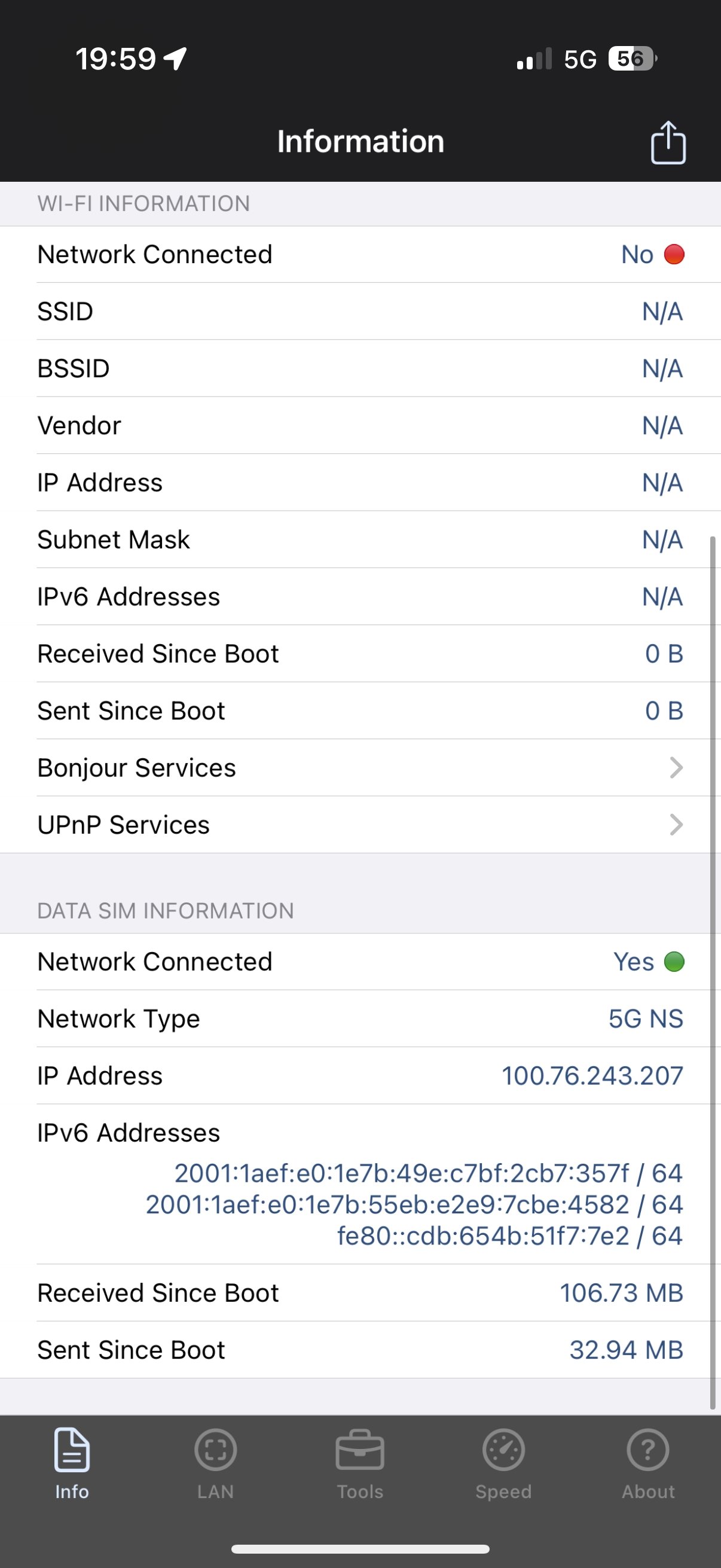Expand UPnP Services details

tap(360, 825)
